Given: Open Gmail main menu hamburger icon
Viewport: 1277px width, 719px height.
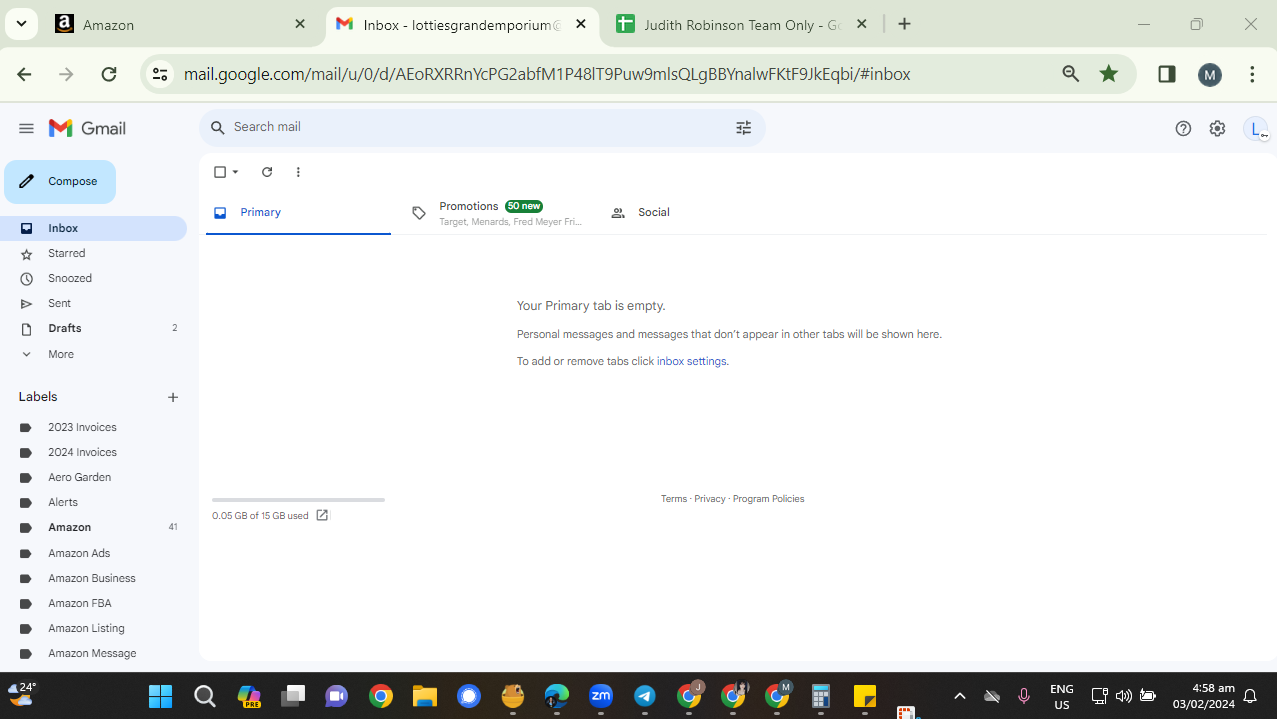Looking at the screenshot, I should [27, 128].
